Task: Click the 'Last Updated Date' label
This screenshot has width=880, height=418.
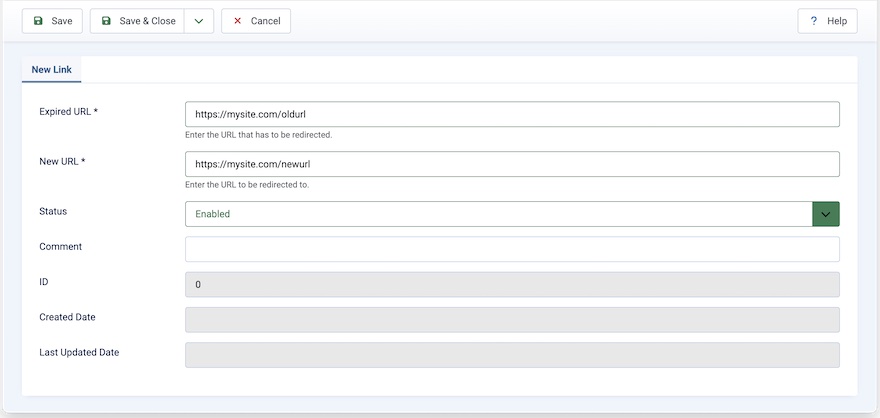Action: (79, 352)
